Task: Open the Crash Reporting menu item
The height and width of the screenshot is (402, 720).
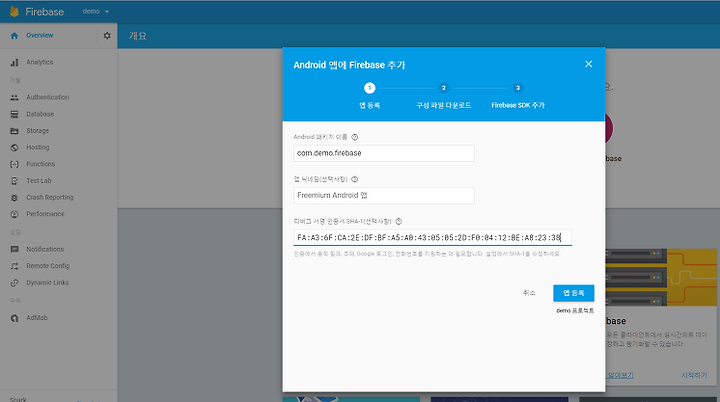Action: (x=50, y=198)
